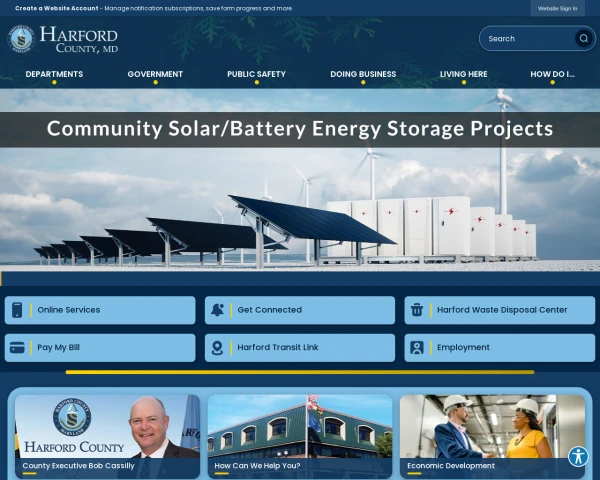Image resolution: width=600 pixels, height=480 pixels.
Task: Click the Website Sign In button
Action: [x=558, y=8]
